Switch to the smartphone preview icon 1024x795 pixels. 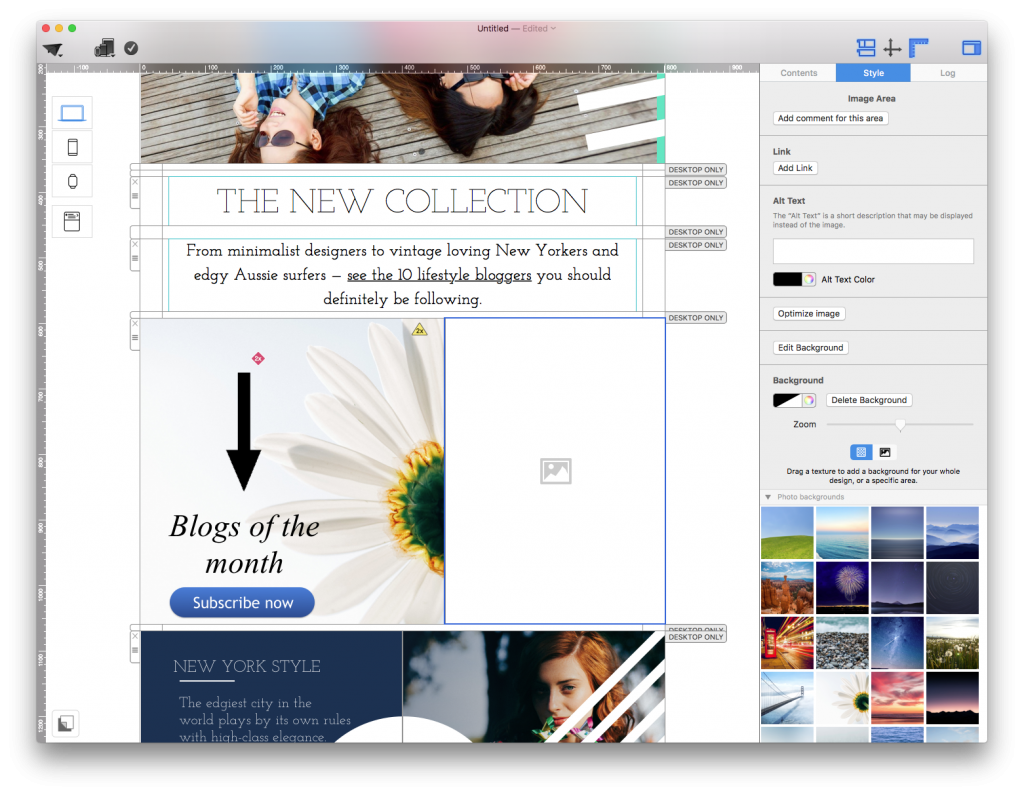tap(72, 146)
